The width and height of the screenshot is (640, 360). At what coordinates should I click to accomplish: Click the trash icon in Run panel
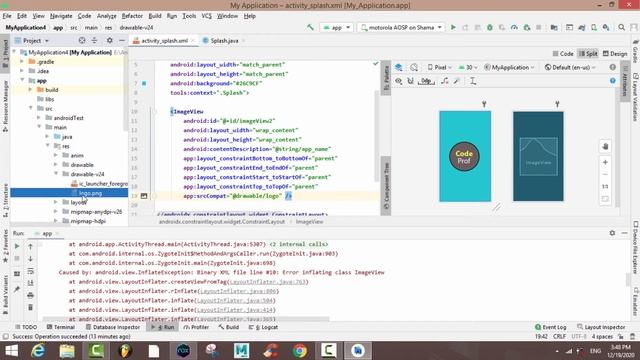click(30, 307)
